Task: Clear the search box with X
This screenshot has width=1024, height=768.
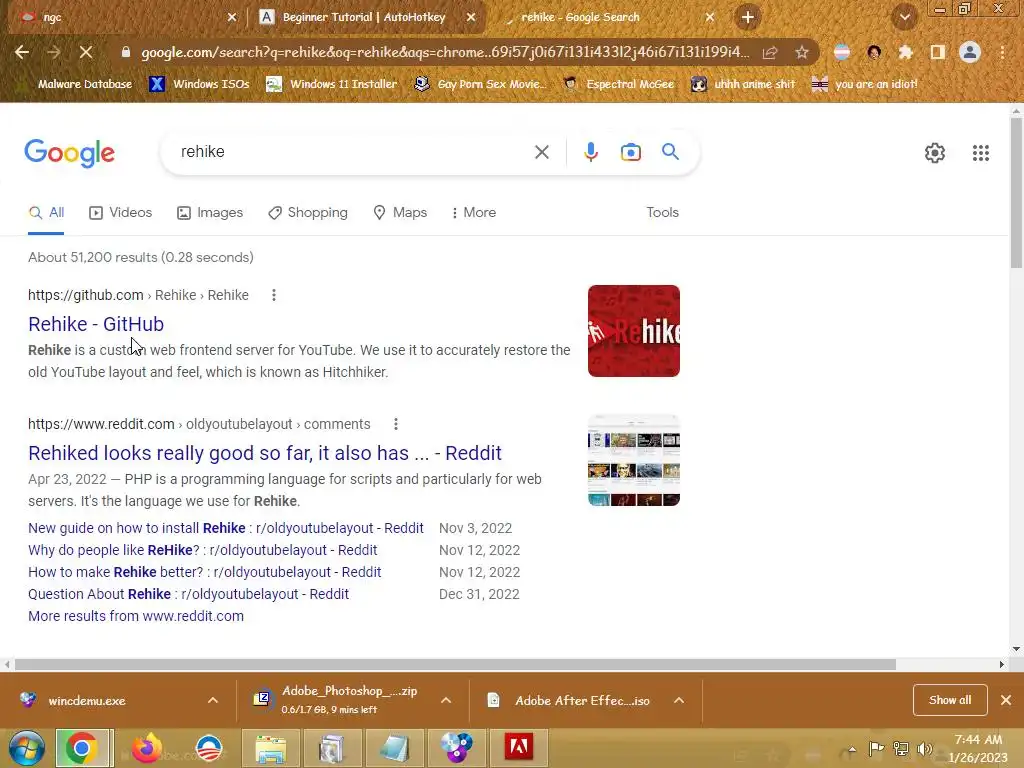Action: [541, 152]
